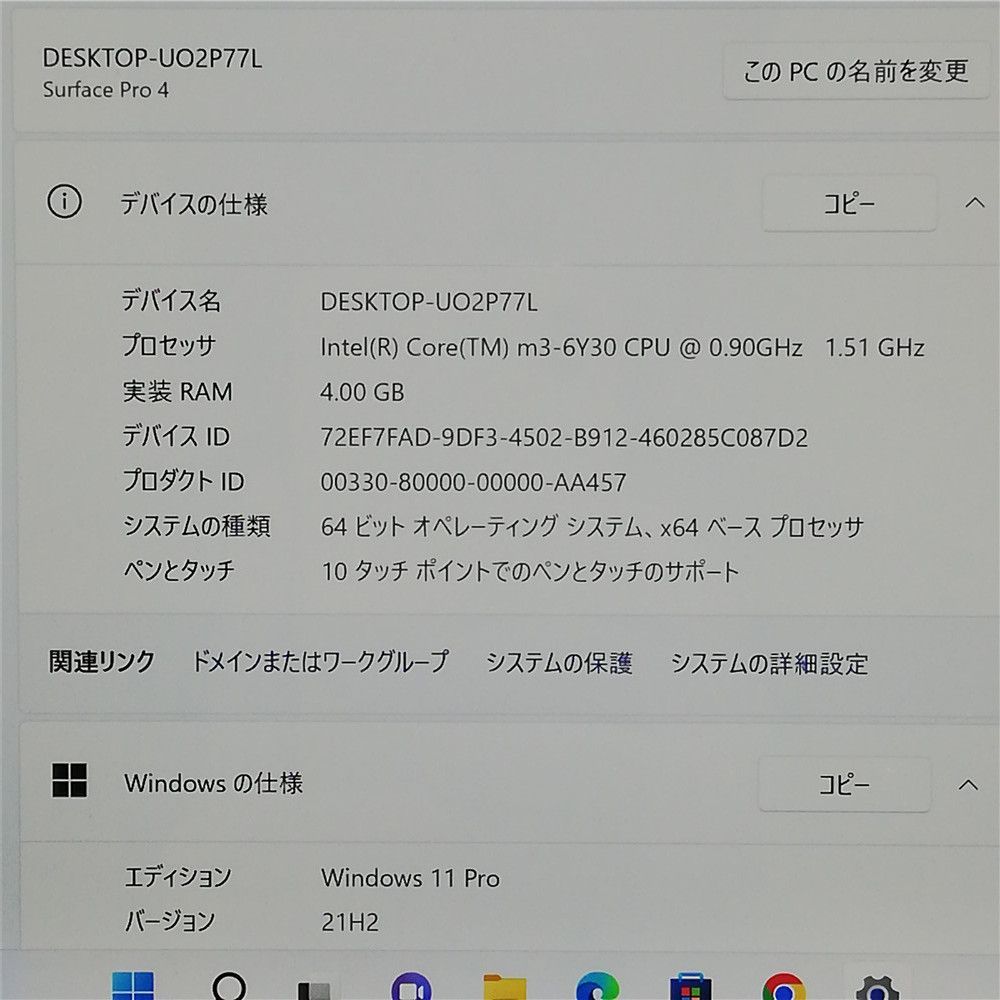Click コピー button for Windows の仕様

tap(844, 784)
